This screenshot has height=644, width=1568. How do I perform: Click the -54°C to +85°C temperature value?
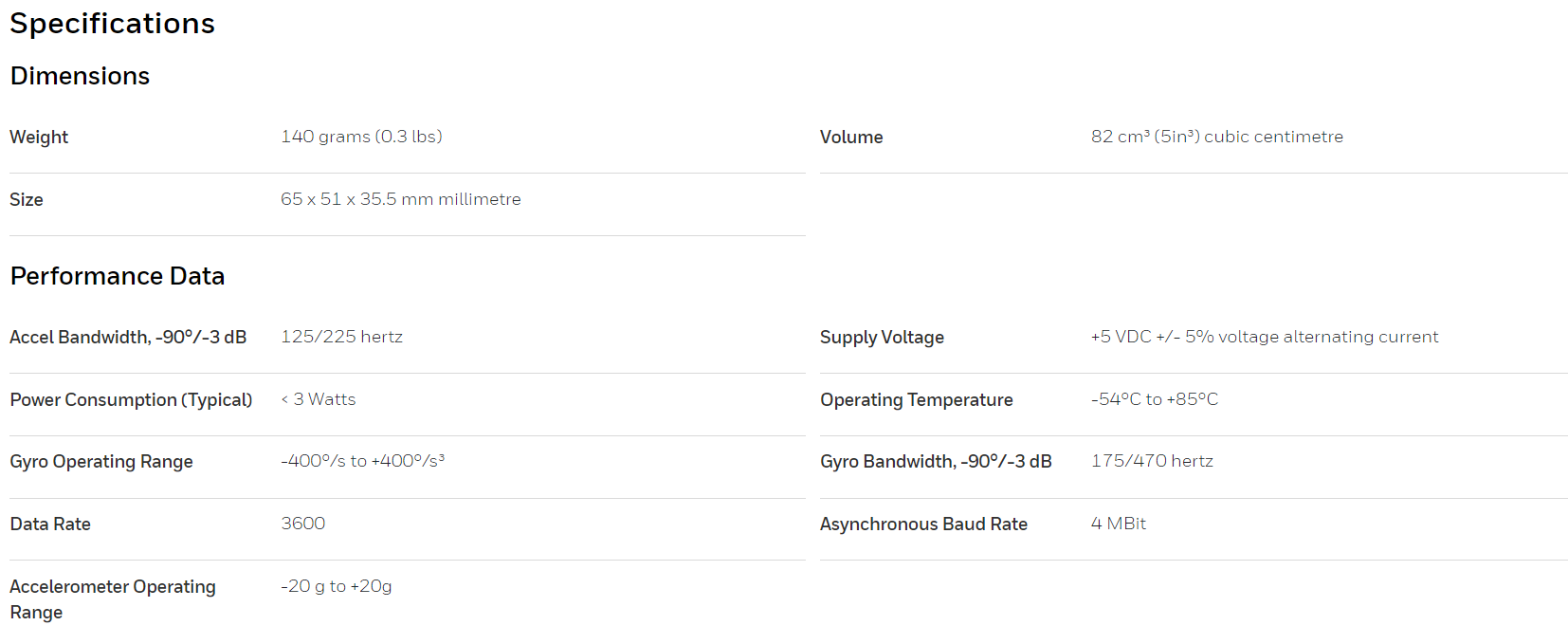tap(1155, 399)
